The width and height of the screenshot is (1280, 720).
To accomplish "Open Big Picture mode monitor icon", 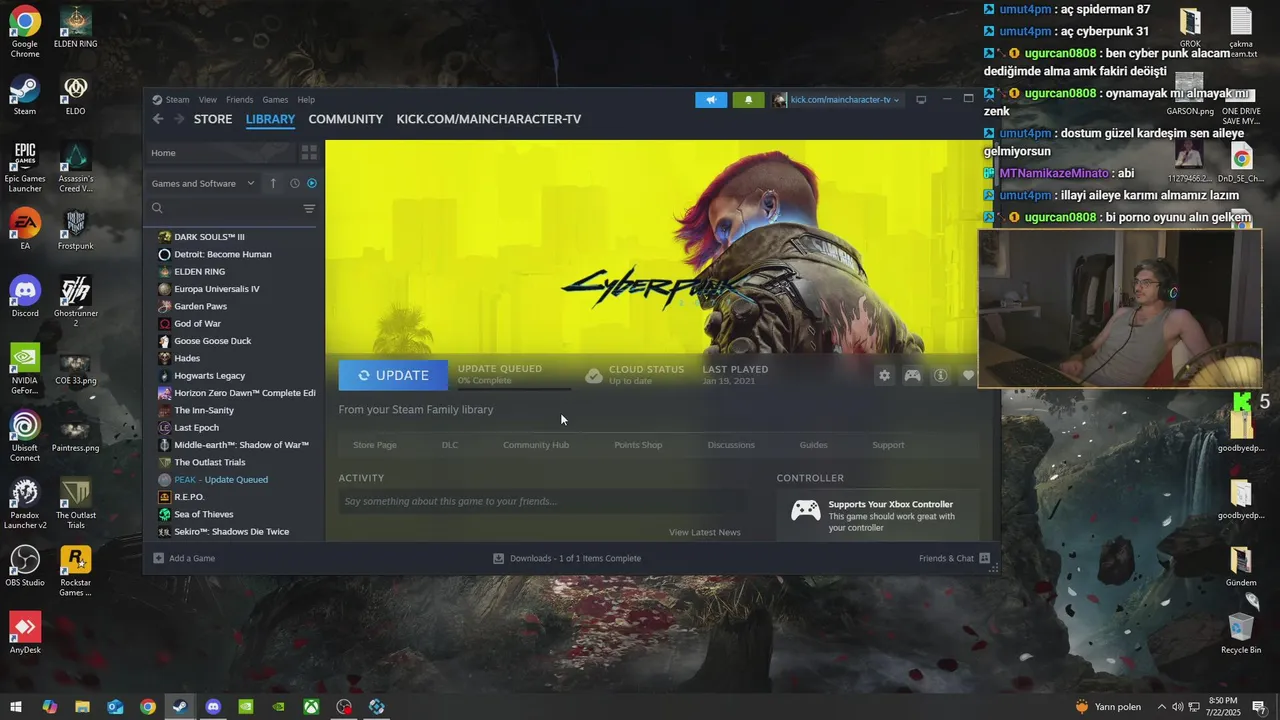I will pos(921,100).
